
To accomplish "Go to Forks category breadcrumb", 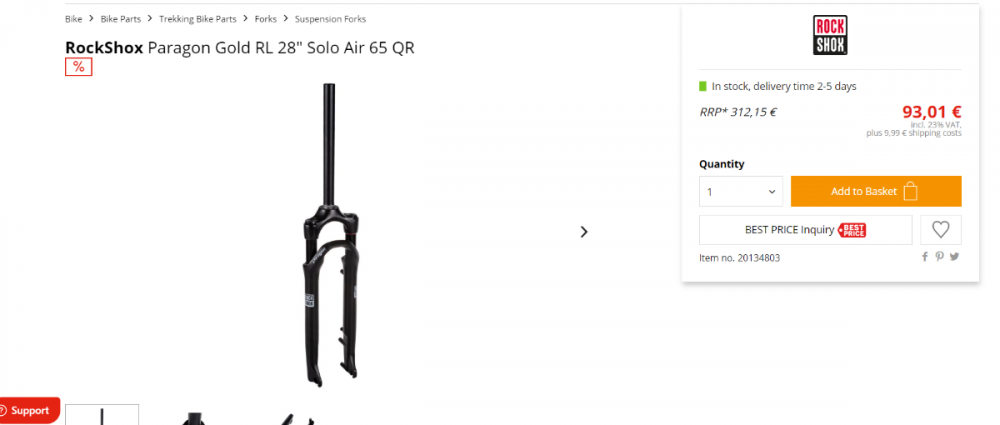I will point(265,19).
